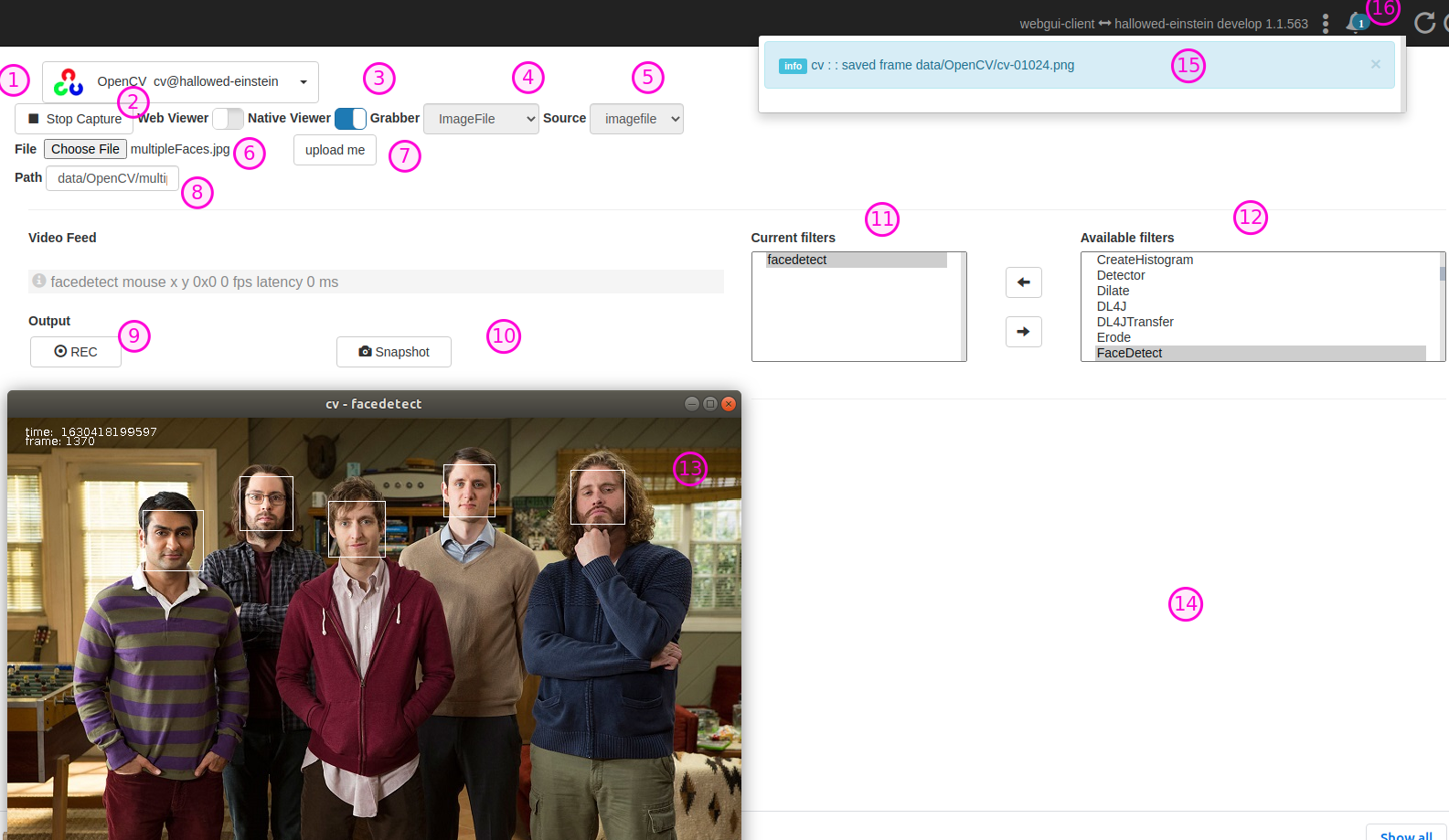The image size is (1449, 840).
Task: Click into the Path input field
Action: (x=112, y=178)
